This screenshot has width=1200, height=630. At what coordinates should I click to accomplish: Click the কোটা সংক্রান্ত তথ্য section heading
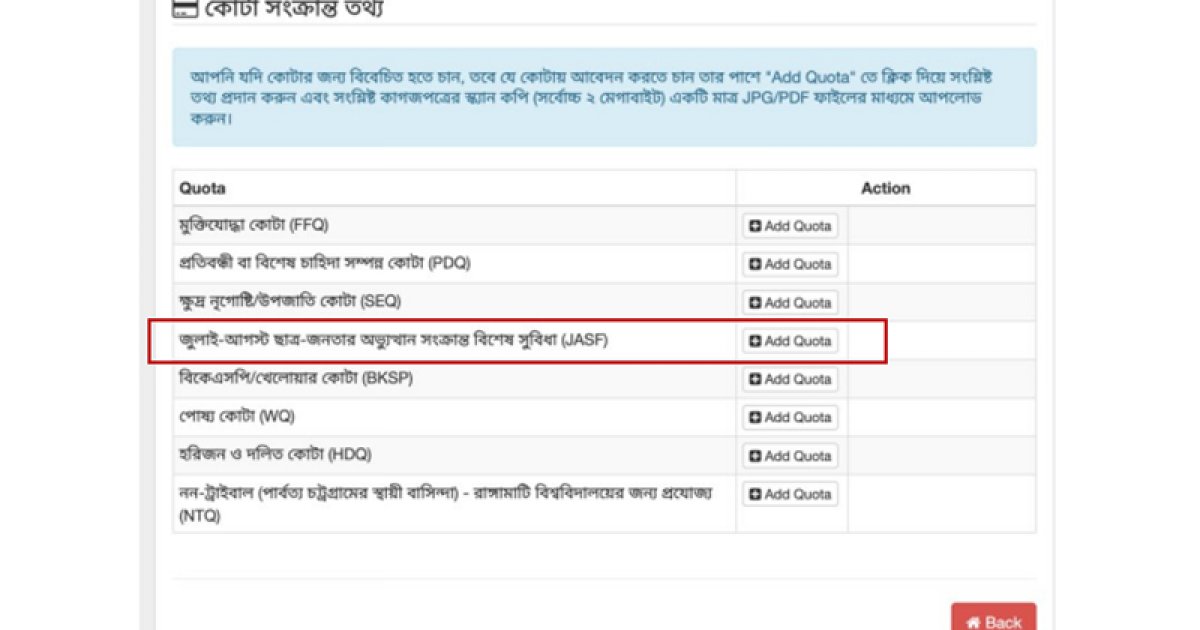click(294, 9)
